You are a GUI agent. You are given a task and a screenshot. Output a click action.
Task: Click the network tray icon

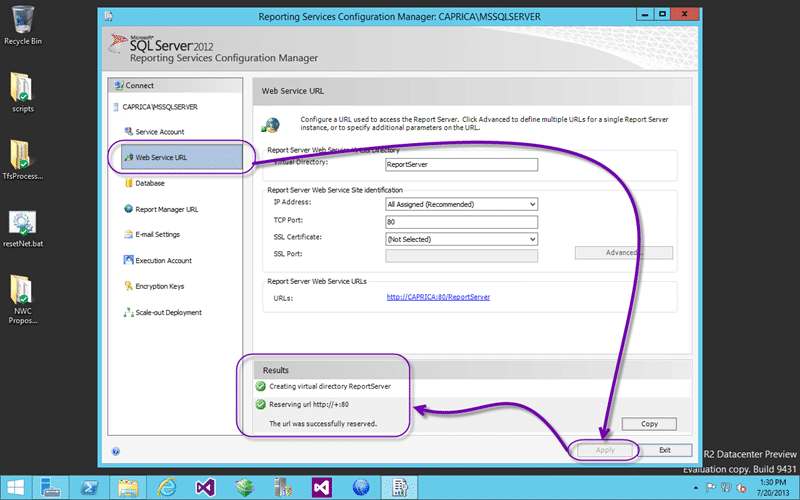(726, 488)
